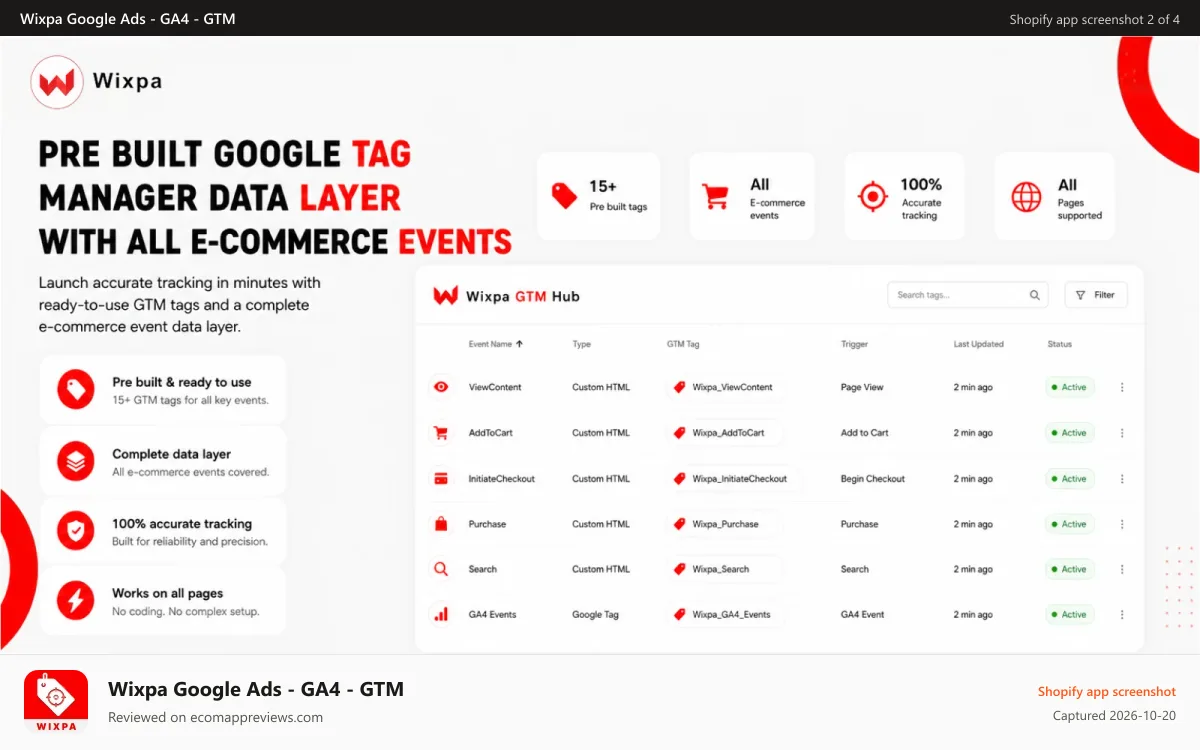The image size is (1200, 750).
Task: Click the tag icon beside Wixpa_Search
Action: [680, 569]
